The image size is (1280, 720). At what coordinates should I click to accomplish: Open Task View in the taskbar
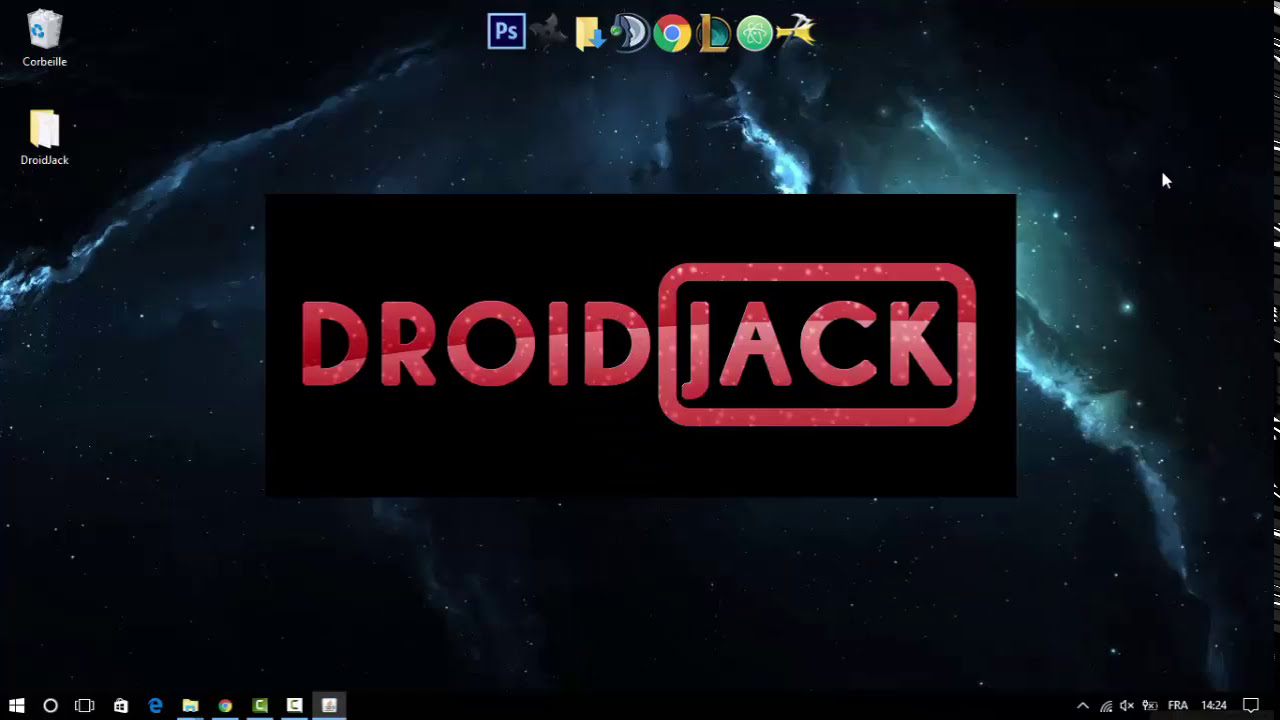coord(85,705)
